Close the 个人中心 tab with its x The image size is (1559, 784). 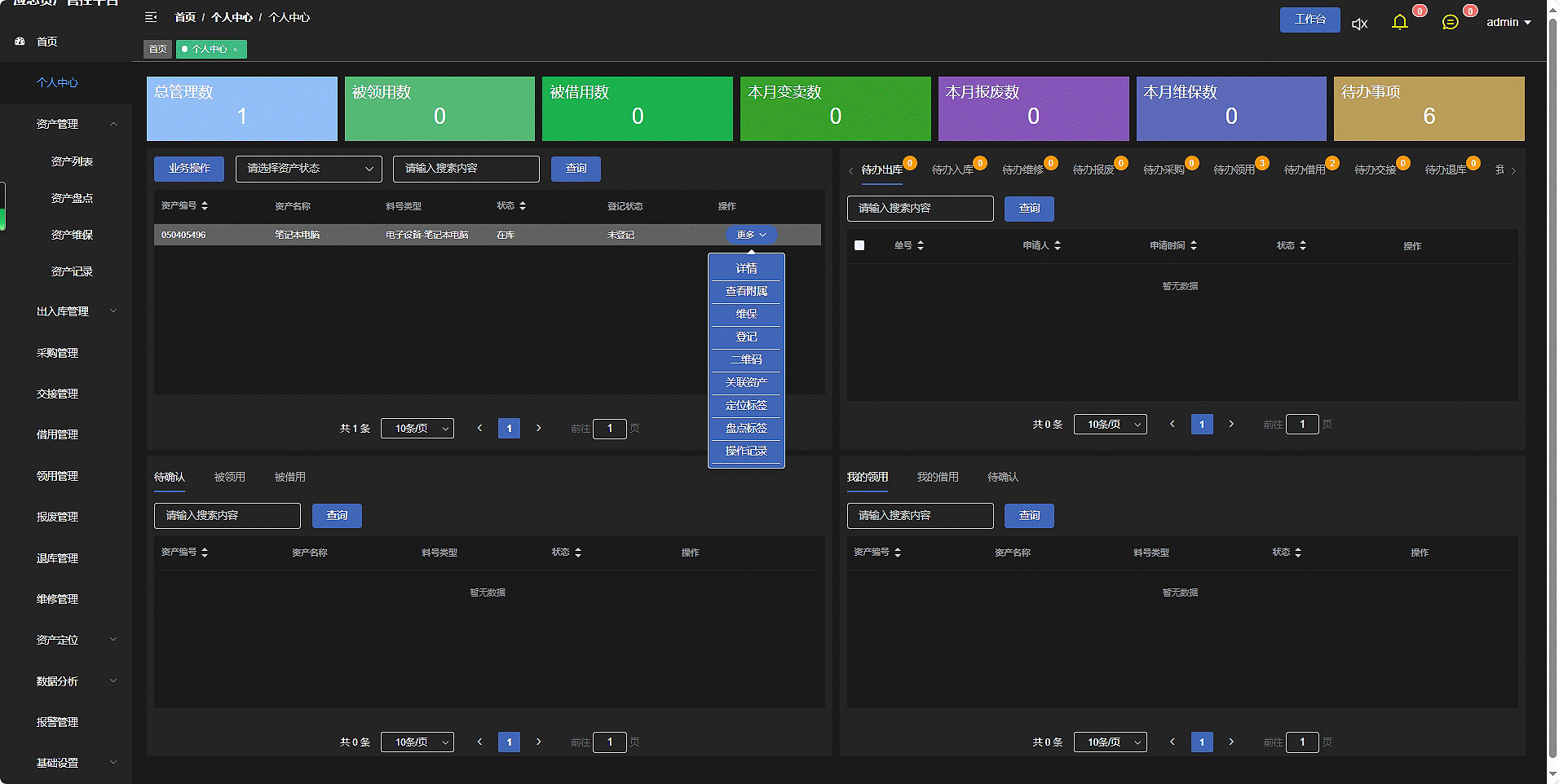pos(236,50)
